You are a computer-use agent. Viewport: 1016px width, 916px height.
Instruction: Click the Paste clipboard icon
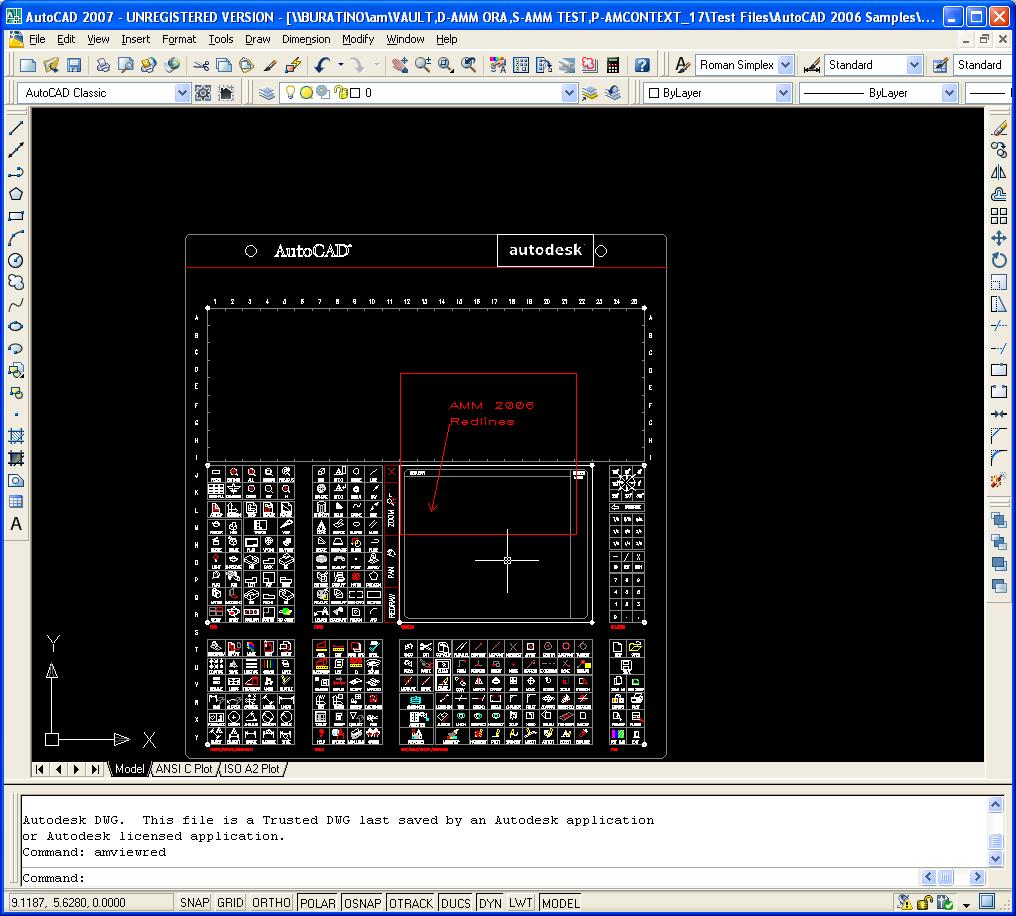246,65
